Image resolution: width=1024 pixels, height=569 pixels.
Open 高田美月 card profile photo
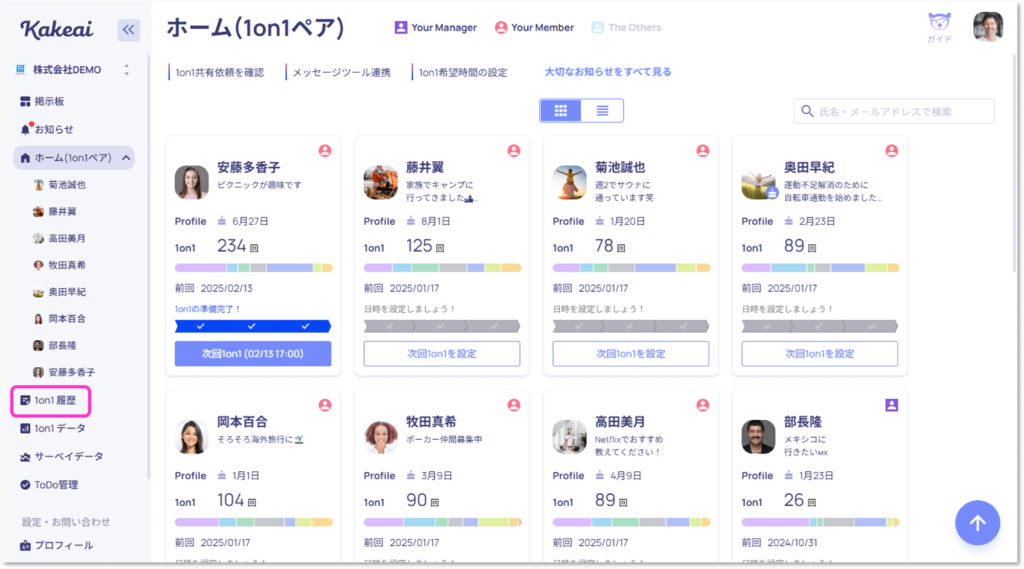click(569, 437)
